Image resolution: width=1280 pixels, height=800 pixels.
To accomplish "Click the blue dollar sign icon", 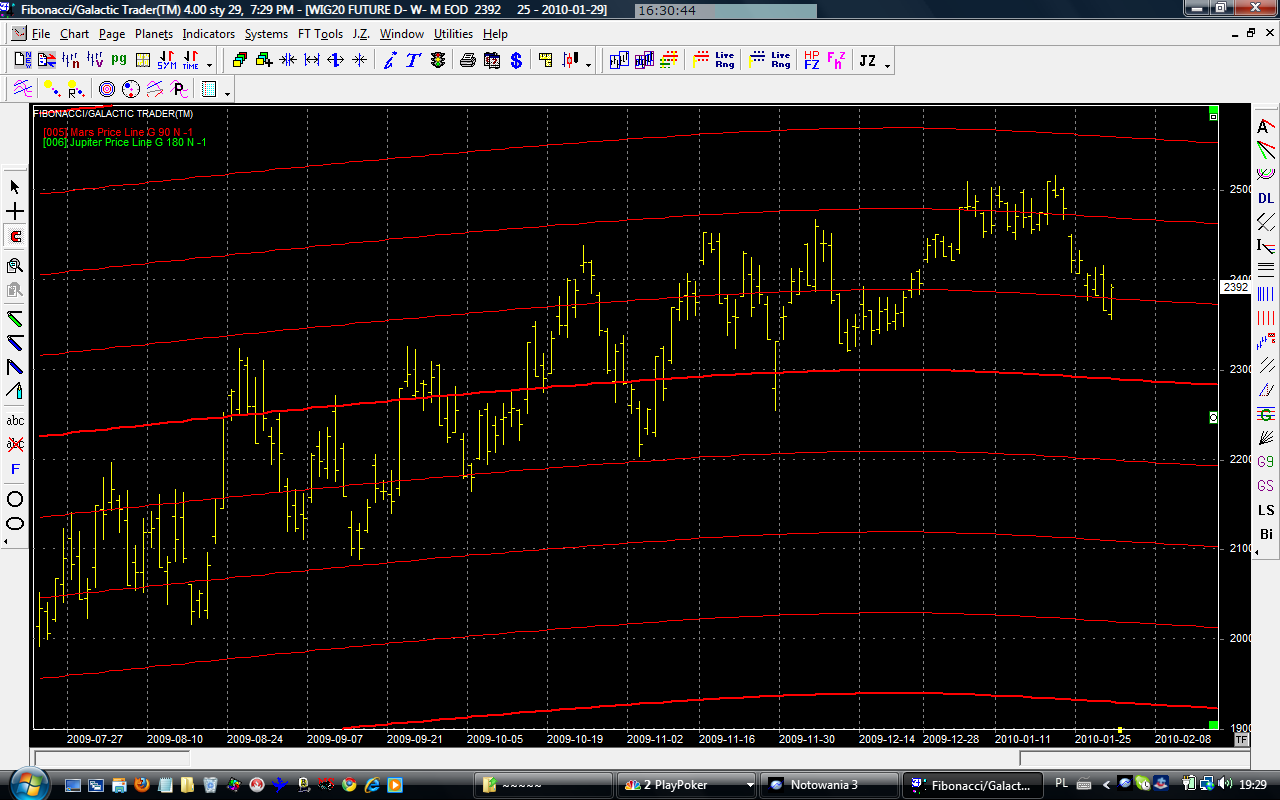I will pyautogui.click(x=516, y=60).
